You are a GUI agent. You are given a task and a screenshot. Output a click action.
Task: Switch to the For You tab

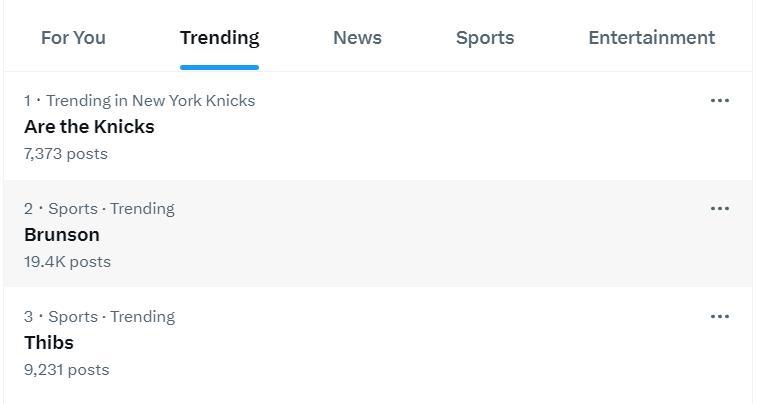coord(73,38)
